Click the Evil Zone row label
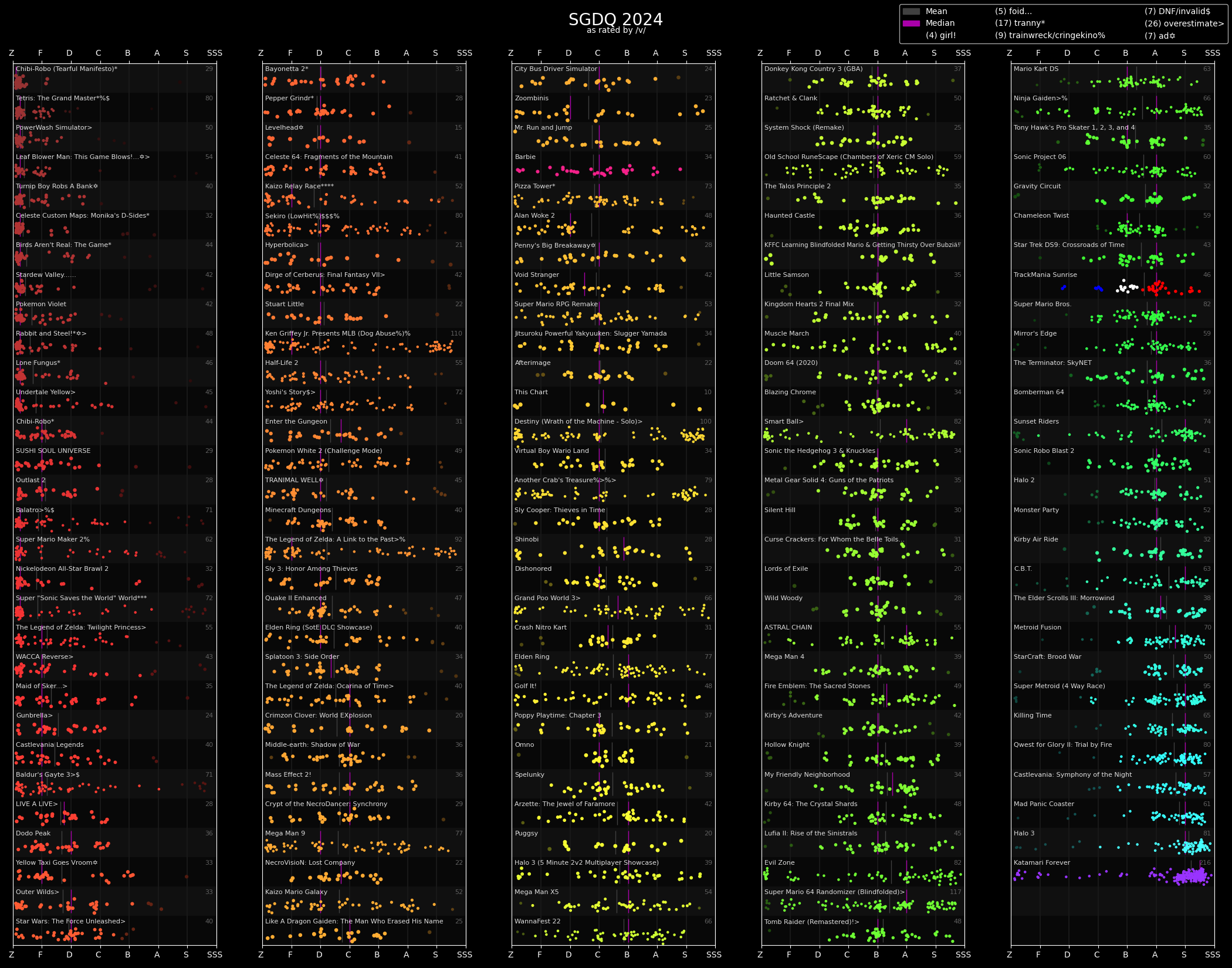This screenshot has width=1232, height=968. click(780, 862)
